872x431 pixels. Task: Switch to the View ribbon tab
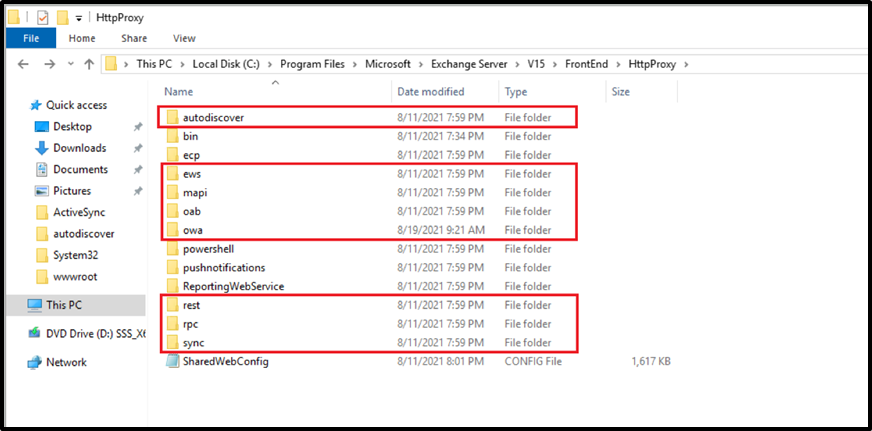tap(184, 38)
